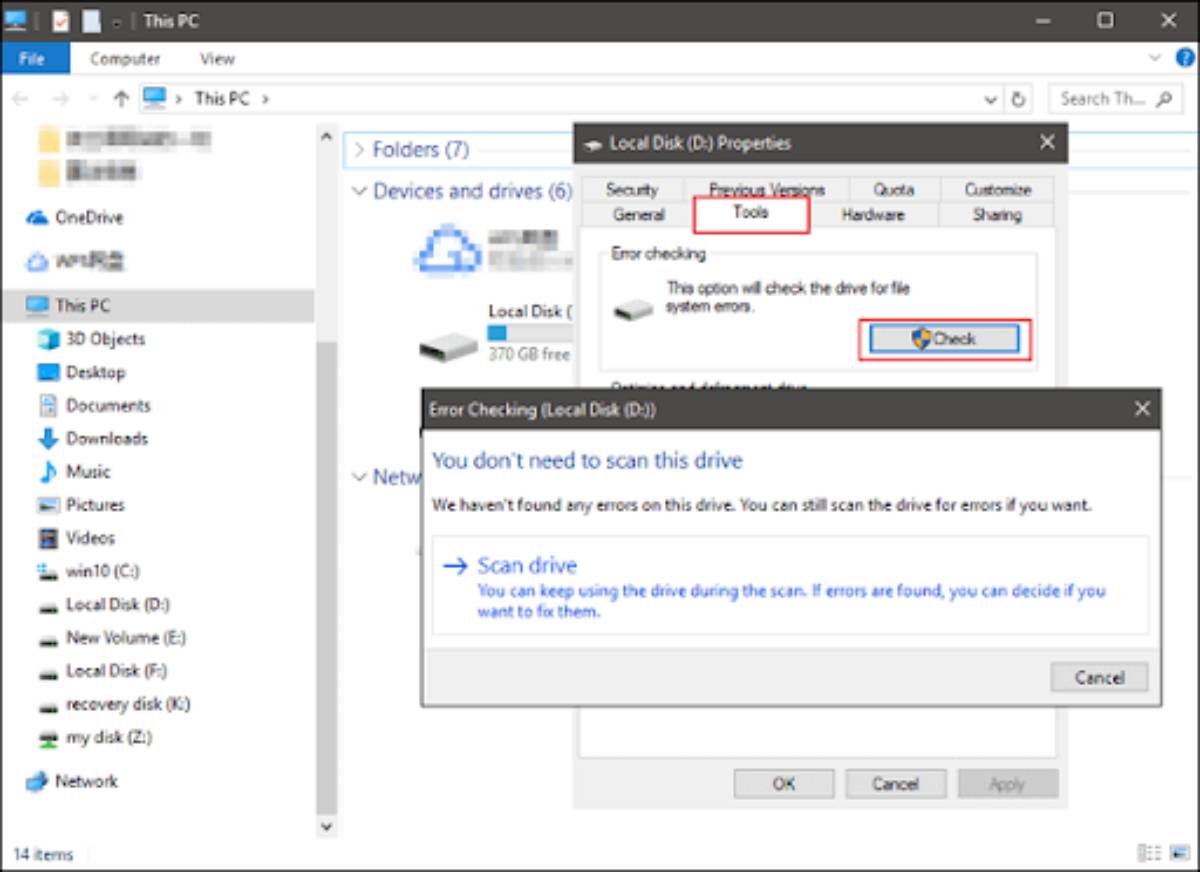Image resolution: width=1200 pixels, height=872 pixels.
Task: Click the navigation pane scrollbar down arrow
Action: point(325,827)
